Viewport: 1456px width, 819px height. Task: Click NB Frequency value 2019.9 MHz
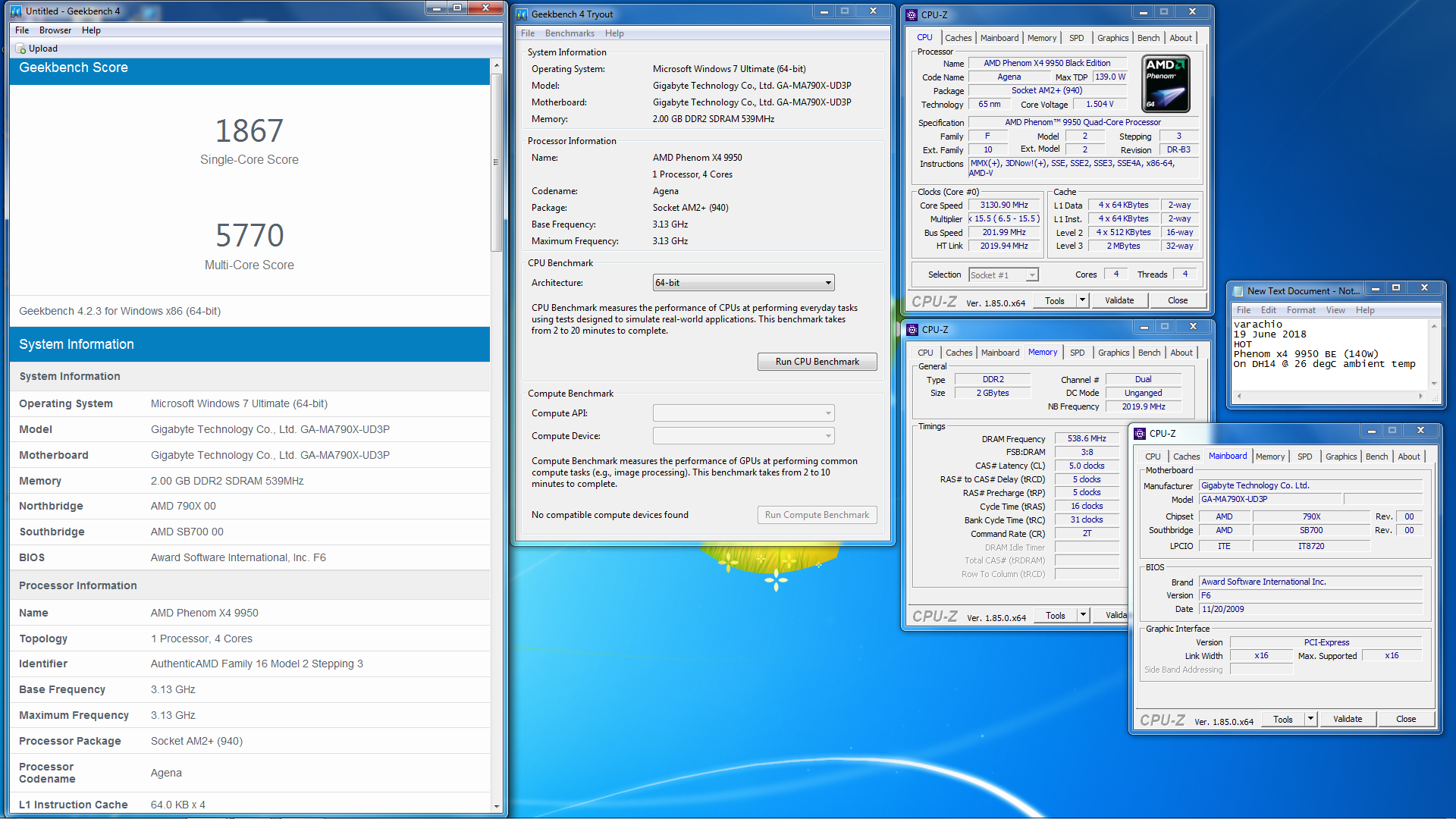click(1144, 406)
